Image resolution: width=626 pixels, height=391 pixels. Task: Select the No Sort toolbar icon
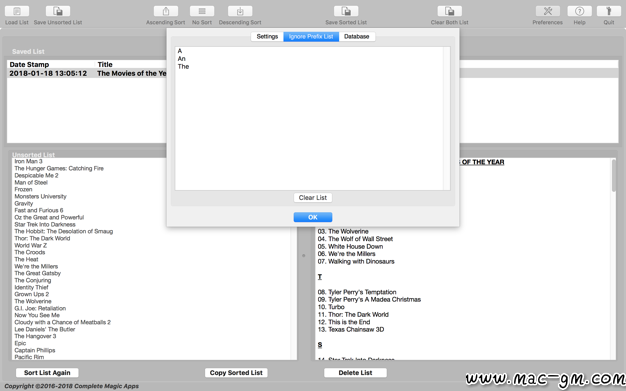(x=202, y=11)
